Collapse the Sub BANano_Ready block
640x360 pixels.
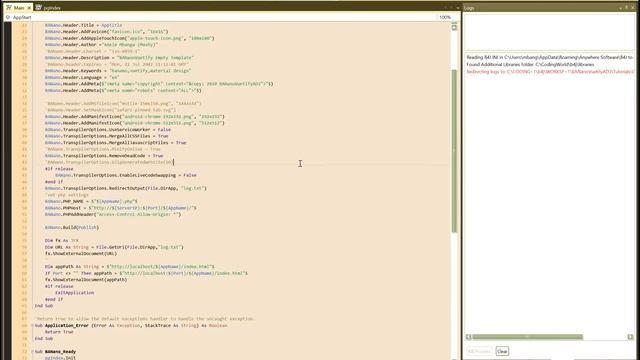pos(32,351)
